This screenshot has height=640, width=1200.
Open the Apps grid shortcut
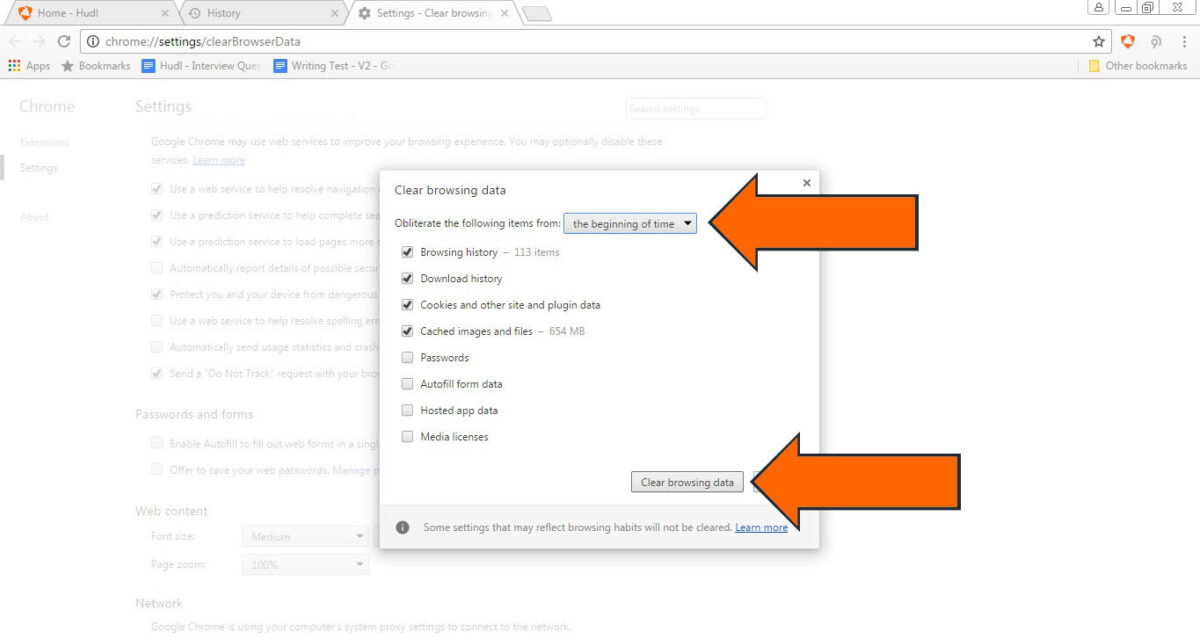tap(29, 66)
